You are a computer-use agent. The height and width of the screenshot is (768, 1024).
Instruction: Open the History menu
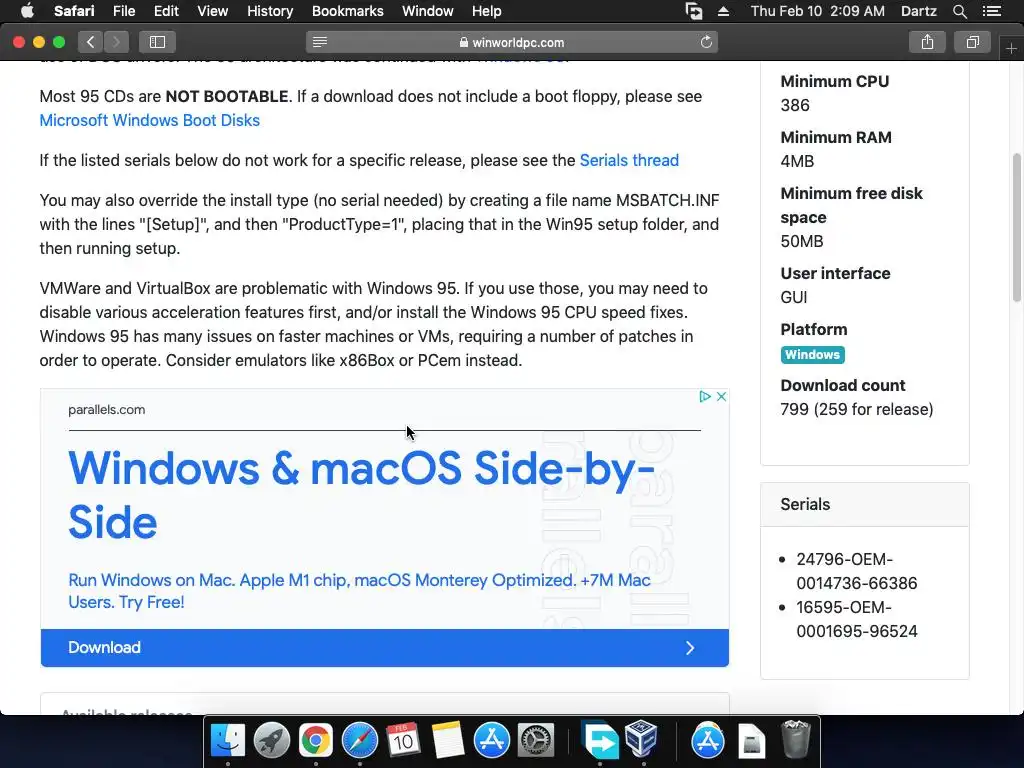(270, 11)
